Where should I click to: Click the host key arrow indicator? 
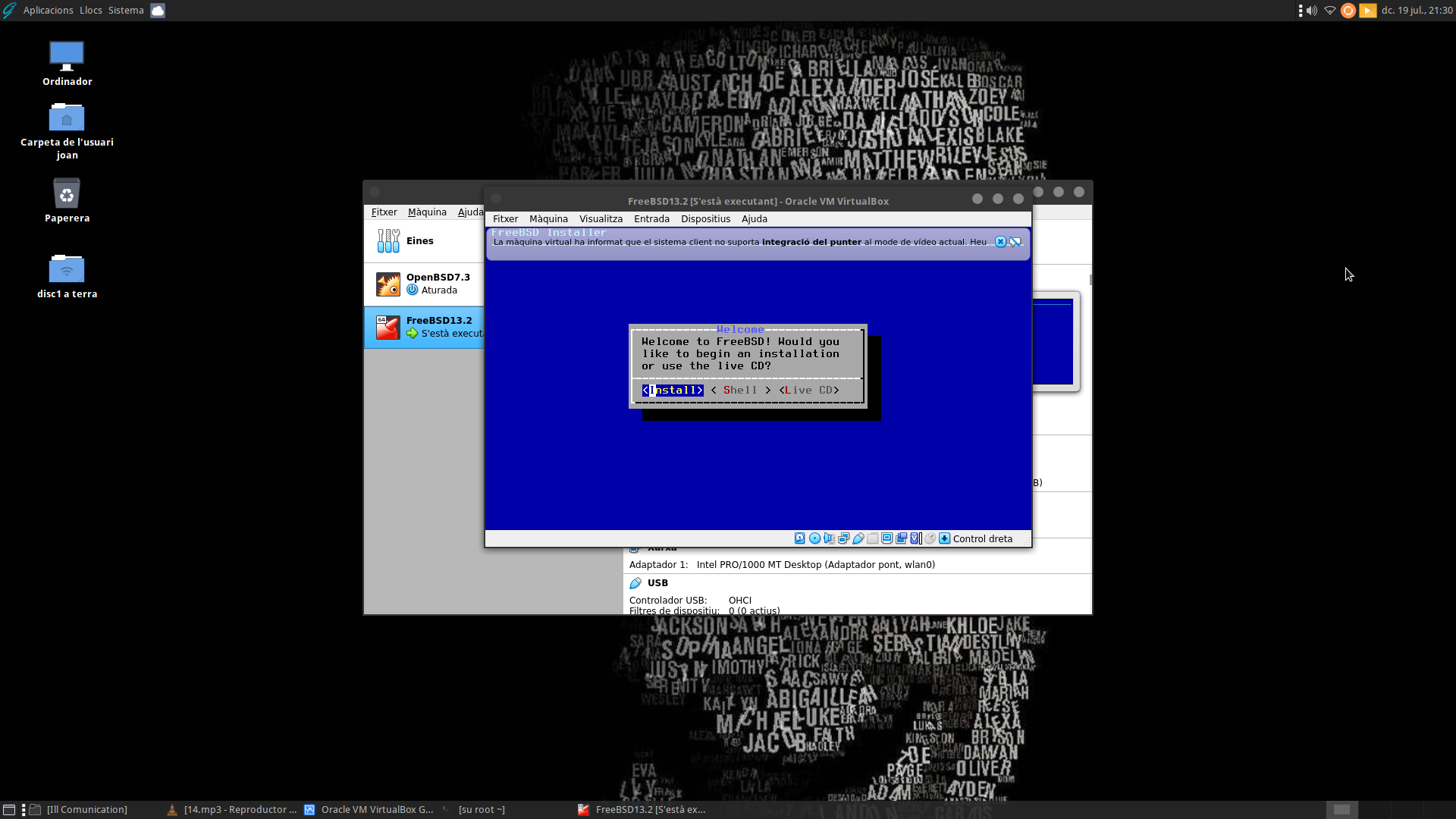pos(944,538)
